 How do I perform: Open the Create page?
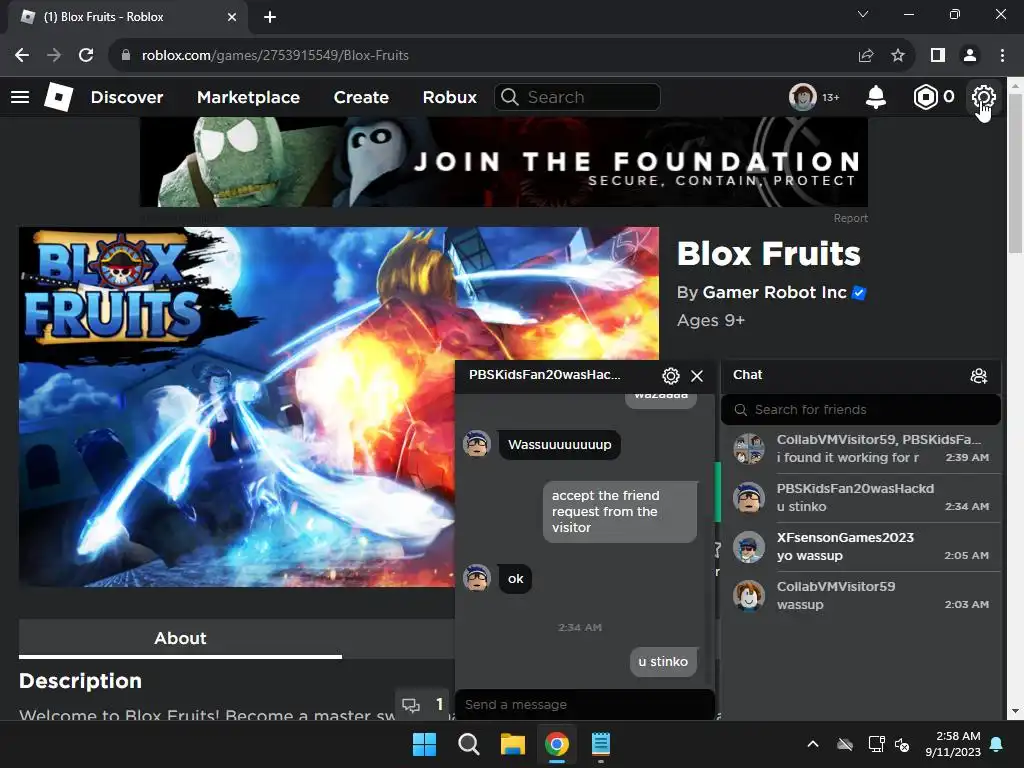tap(361, 97)
